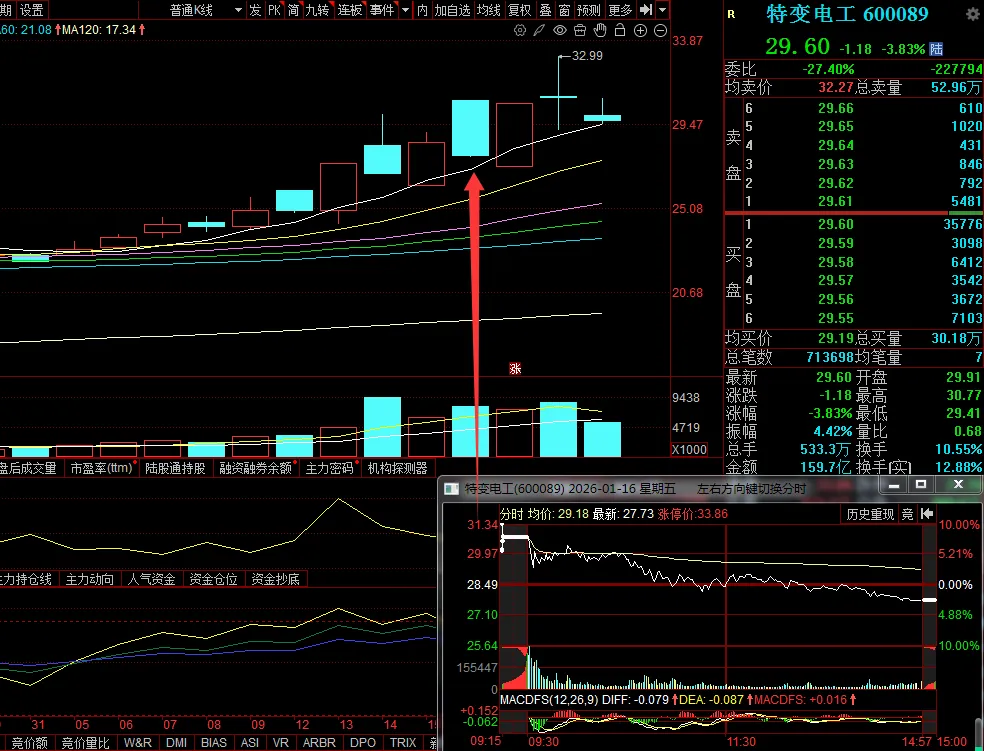This screenshot has width=984, height=751.
Task: Select the hand pan tool
Action: coord(600,30)
